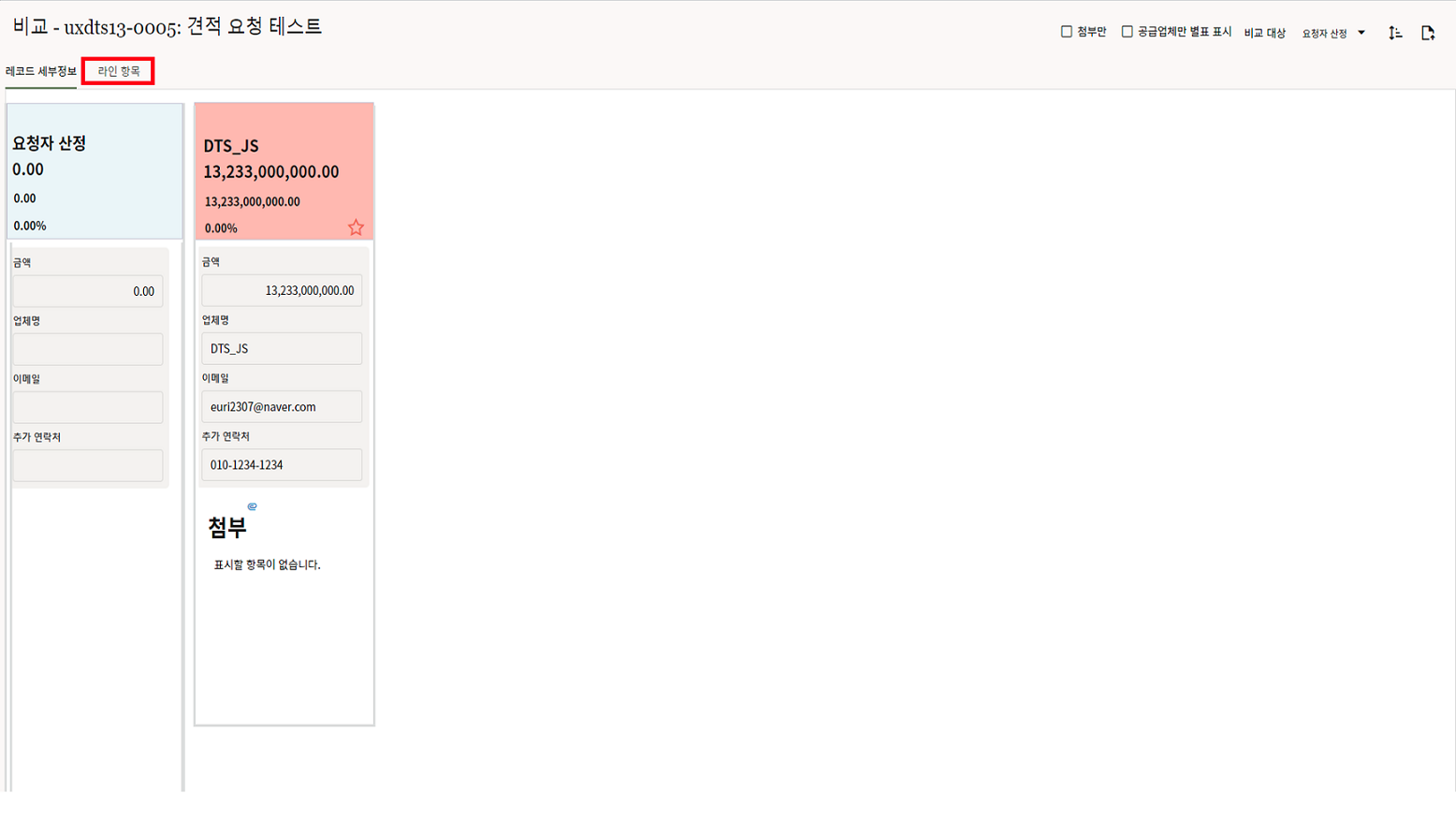Open the 요청자 산정 comparison dropdown

(1333, 33)
